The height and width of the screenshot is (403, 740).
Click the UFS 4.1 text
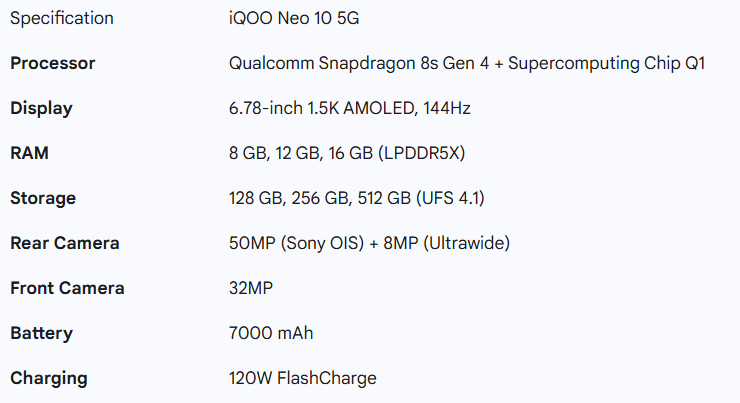point(450,198)
